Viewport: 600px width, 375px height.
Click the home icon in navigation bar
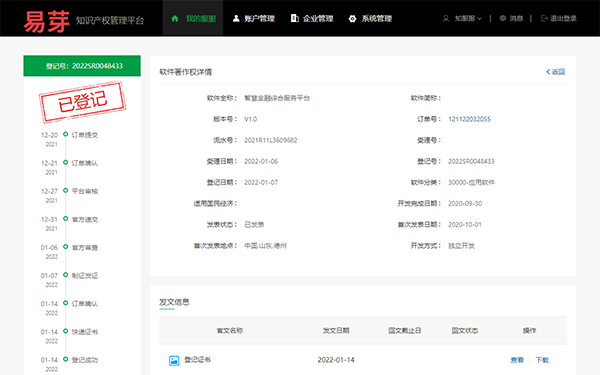point(175,18)
